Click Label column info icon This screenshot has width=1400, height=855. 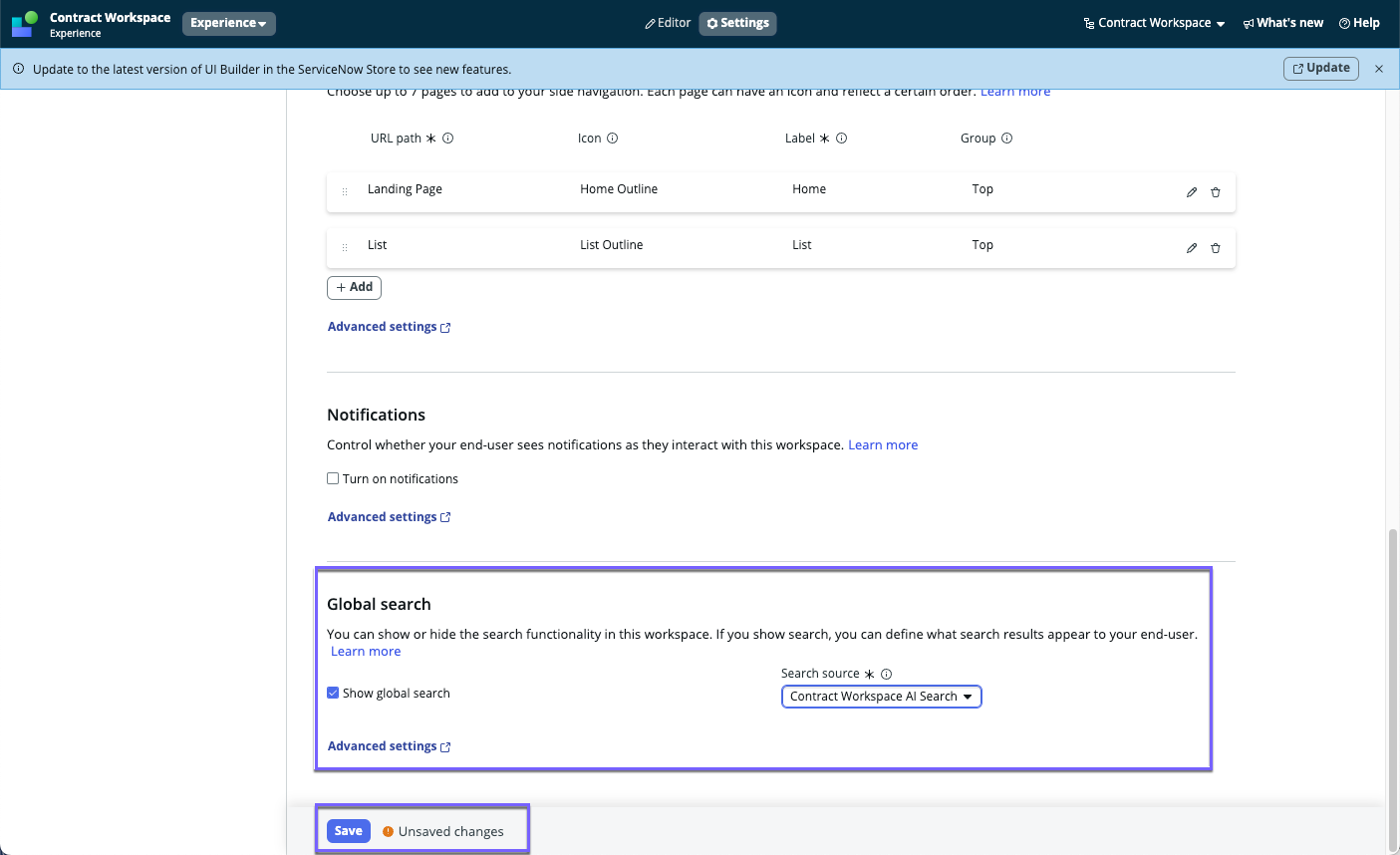[x=842, y=139]
